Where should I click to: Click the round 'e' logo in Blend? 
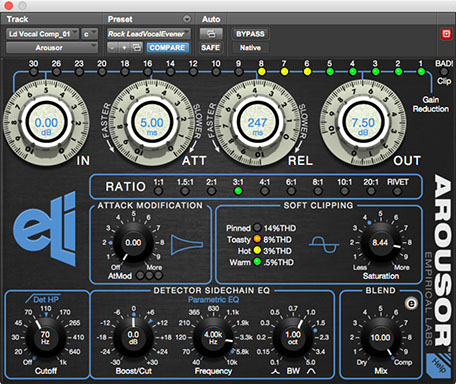pos(412,303)
